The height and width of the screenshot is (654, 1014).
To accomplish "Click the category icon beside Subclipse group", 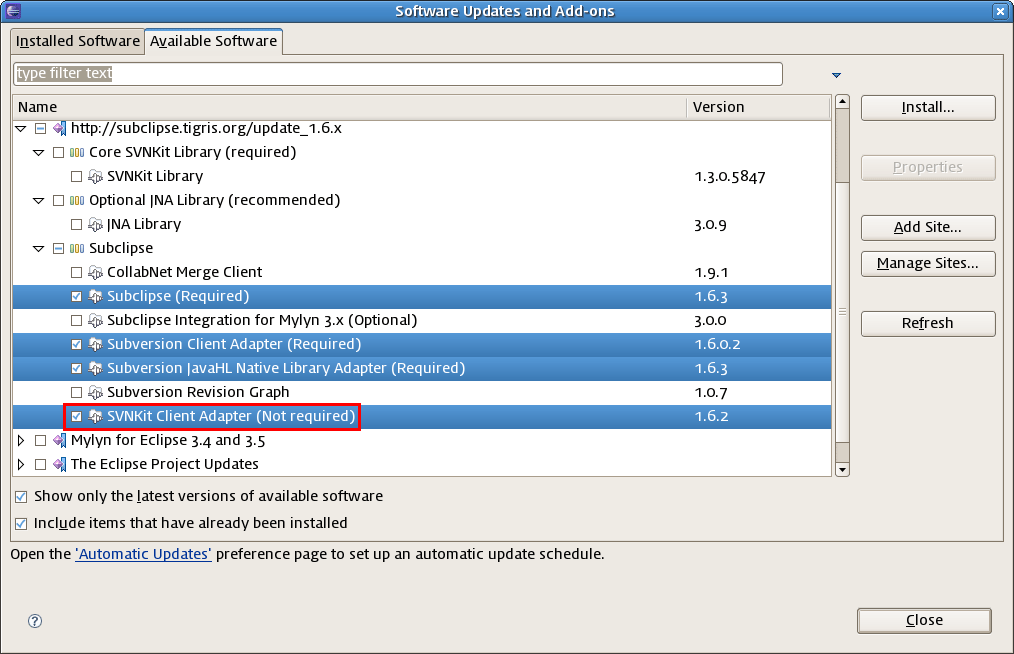I will [x=77, y=248].
